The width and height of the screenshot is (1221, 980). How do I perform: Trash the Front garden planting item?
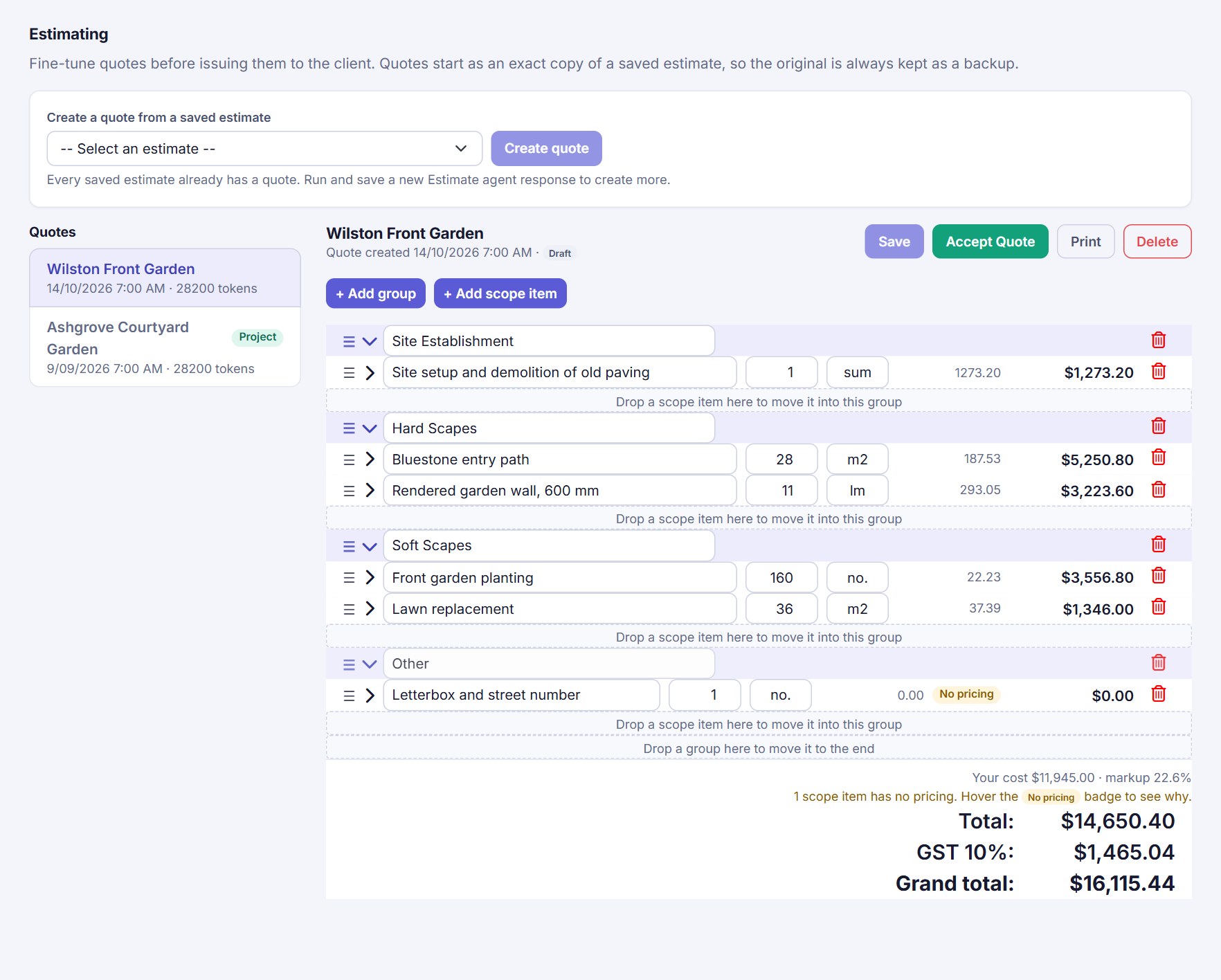coord(1158,576)
